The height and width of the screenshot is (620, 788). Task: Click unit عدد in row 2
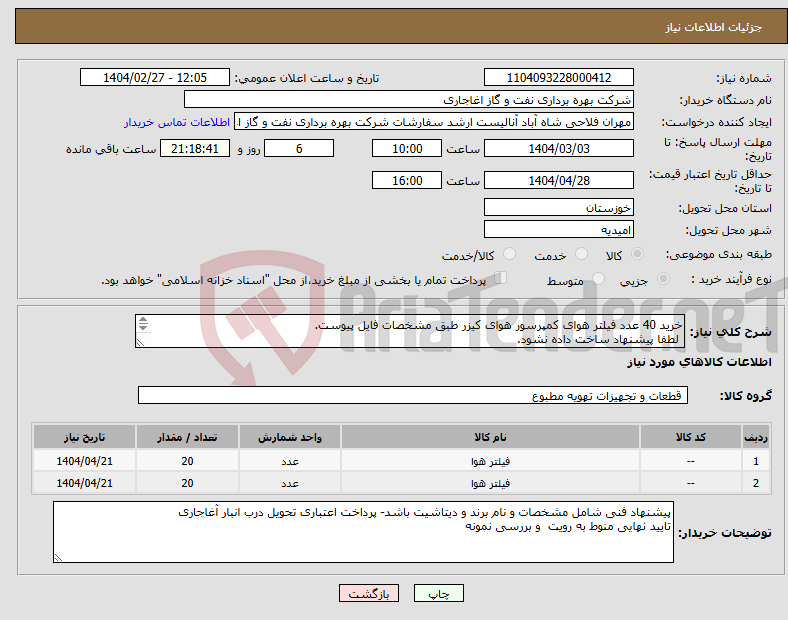[x=290, y=483]
